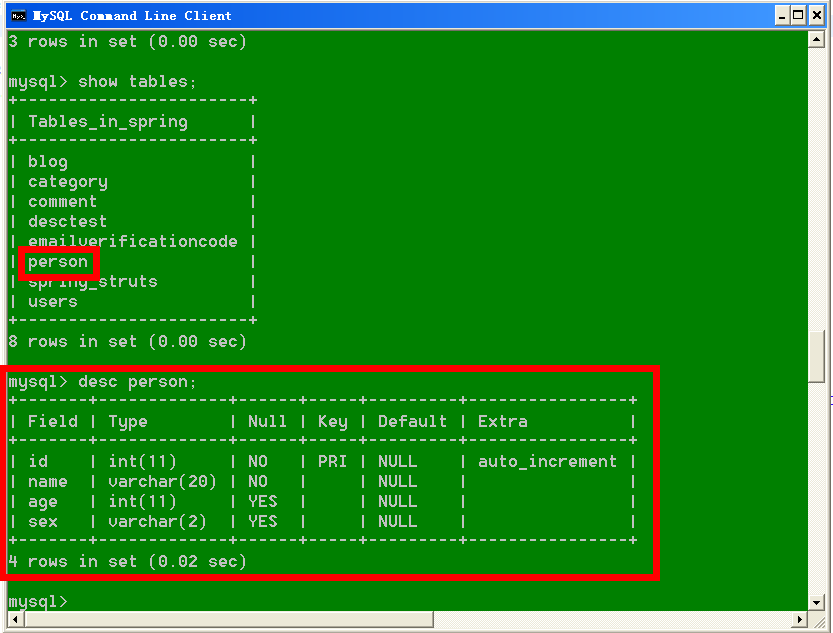Click the 'Type' column header
The image size is (833, 633).
point(128,422)
